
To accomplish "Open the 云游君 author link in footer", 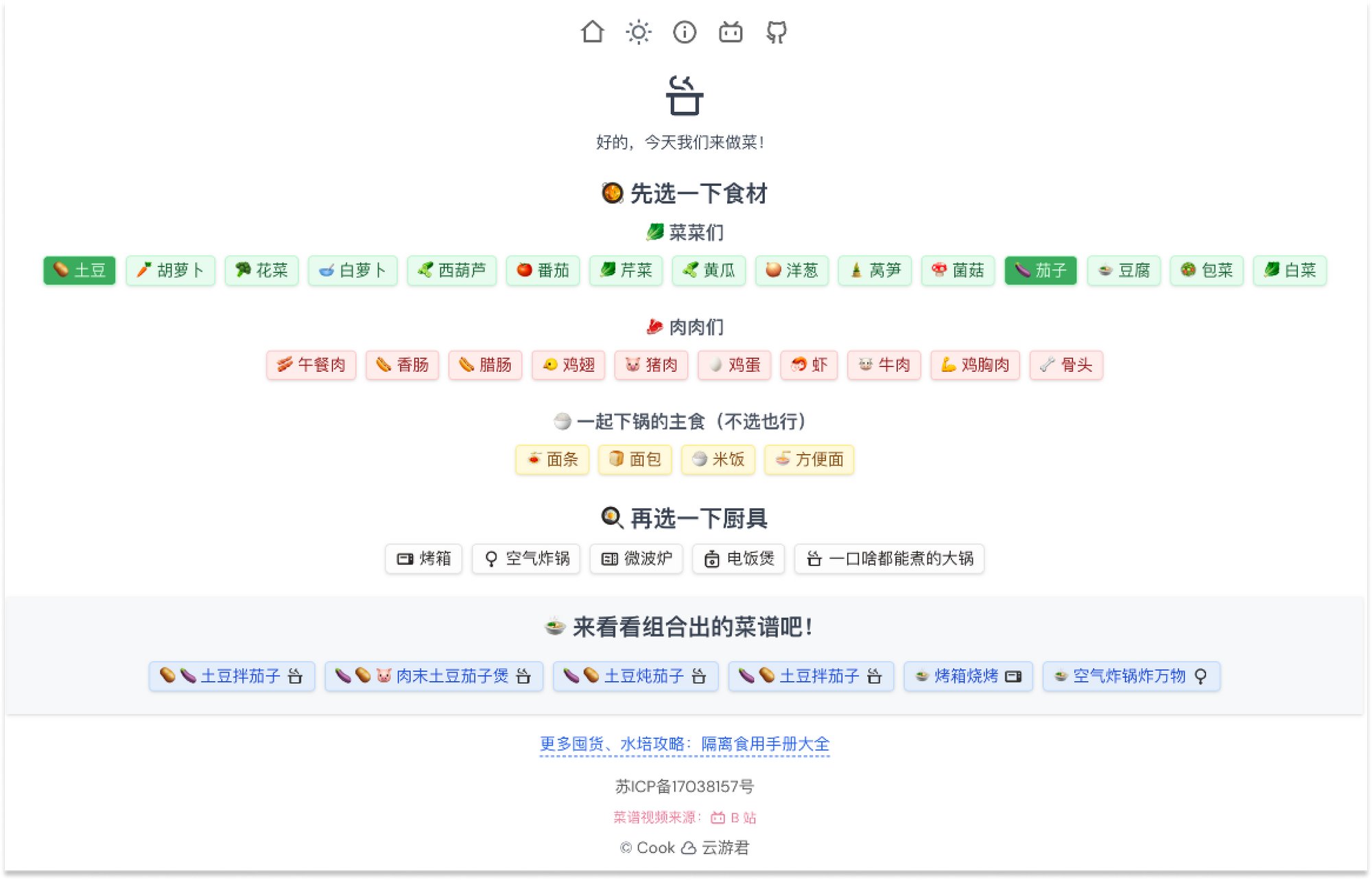I will [724, 848].
